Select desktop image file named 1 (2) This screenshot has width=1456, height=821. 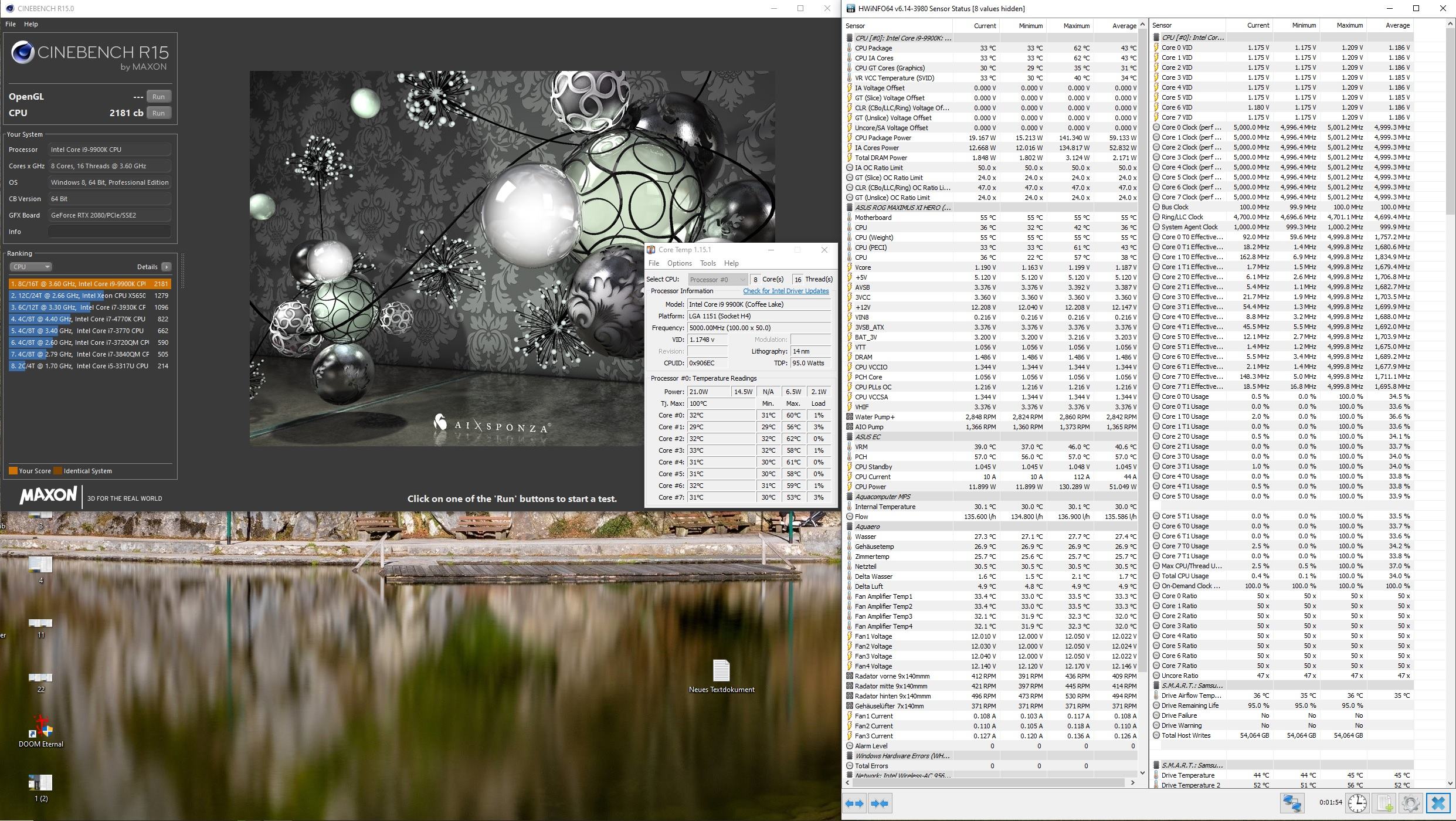coord(40,788)
